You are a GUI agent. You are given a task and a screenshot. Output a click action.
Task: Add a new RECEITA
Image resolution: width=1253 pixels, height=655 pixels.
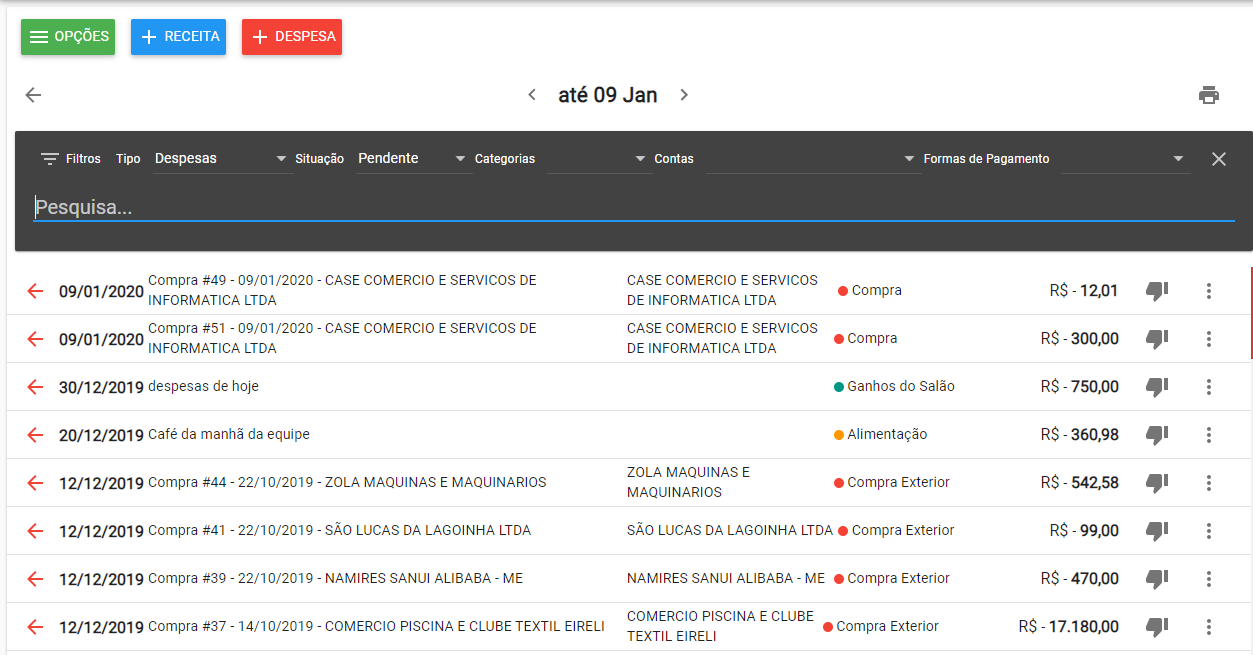pos(178,37)
